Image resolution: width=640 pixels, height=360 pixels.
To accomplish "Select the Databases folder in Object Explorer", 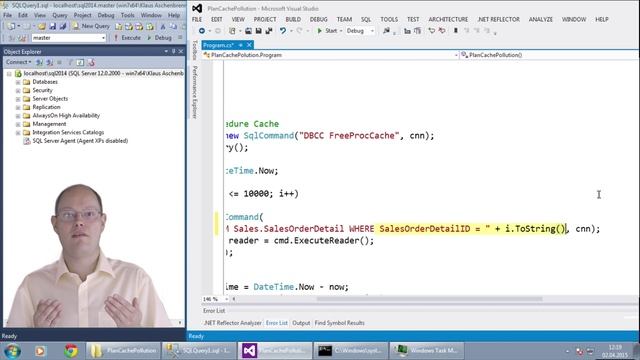I will 45,82.
